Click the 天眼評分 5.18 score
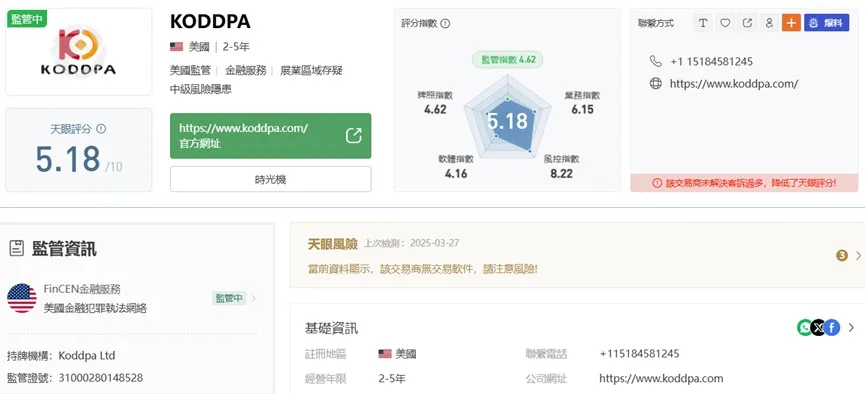865x394 pixels. tap(68, 159)
